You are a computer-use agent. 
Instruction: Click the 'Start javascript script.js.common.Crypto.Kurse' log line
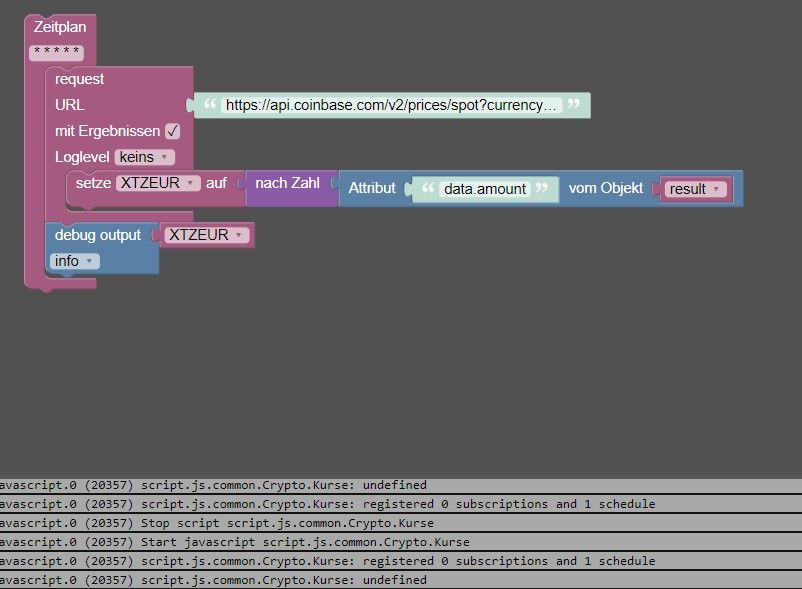401,542
